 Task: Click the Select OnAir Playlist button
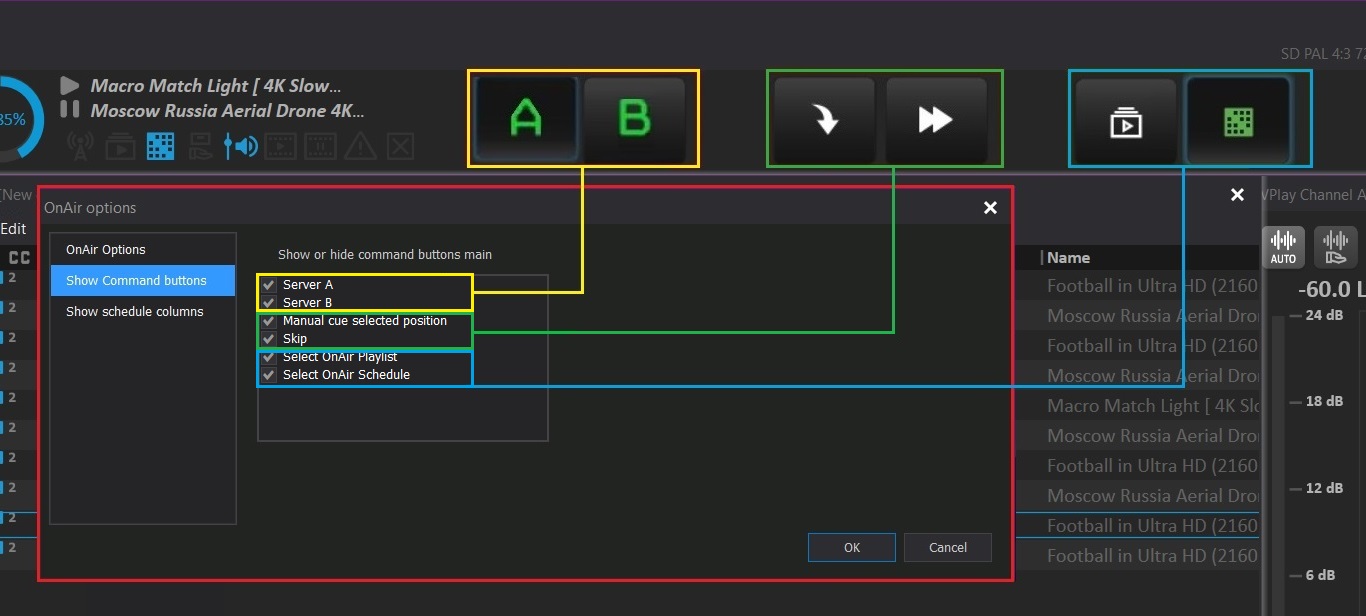(1126, 122)
